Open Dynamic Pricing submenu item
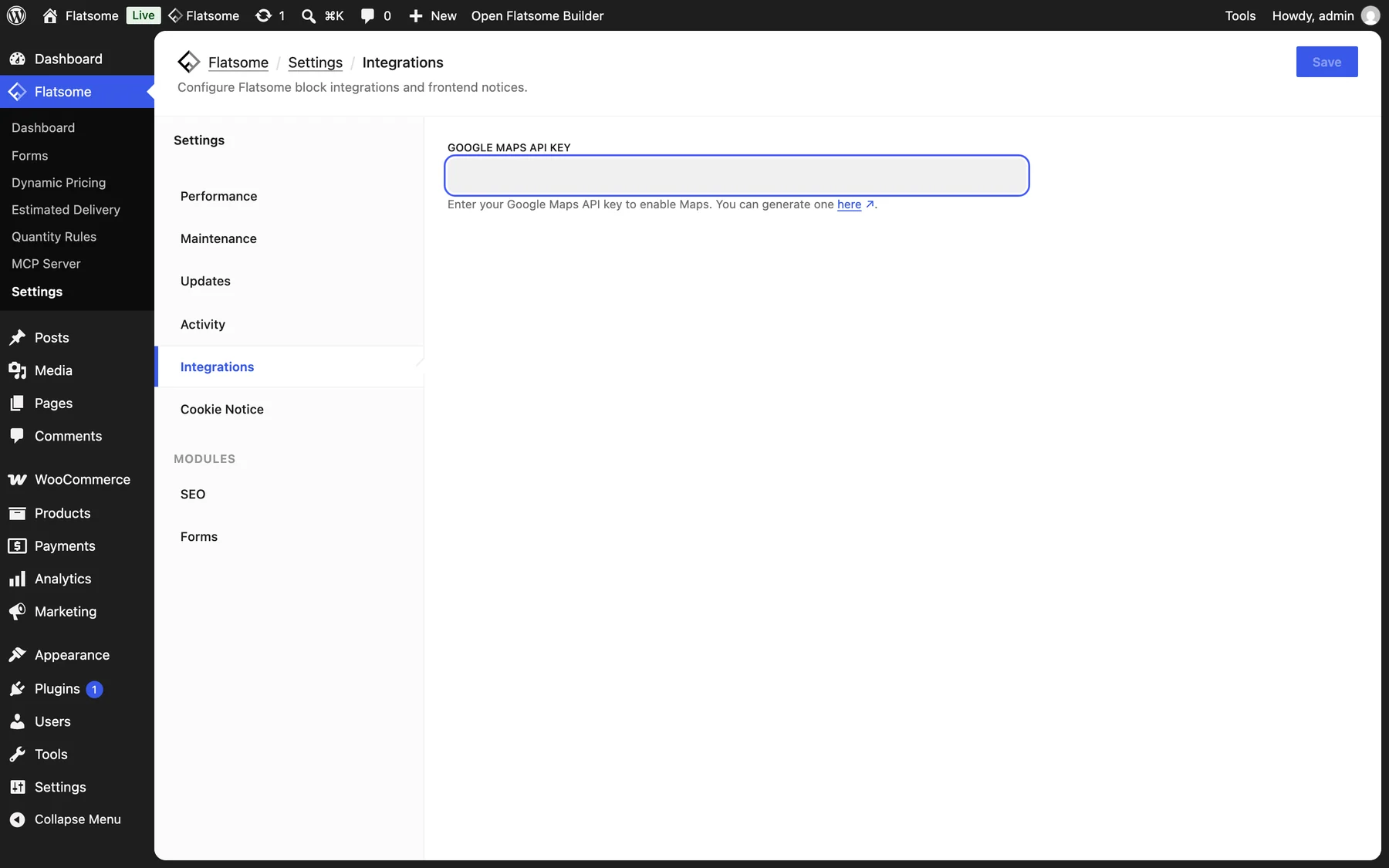This screenshot has height=868, width=1389. pos(59,183)
